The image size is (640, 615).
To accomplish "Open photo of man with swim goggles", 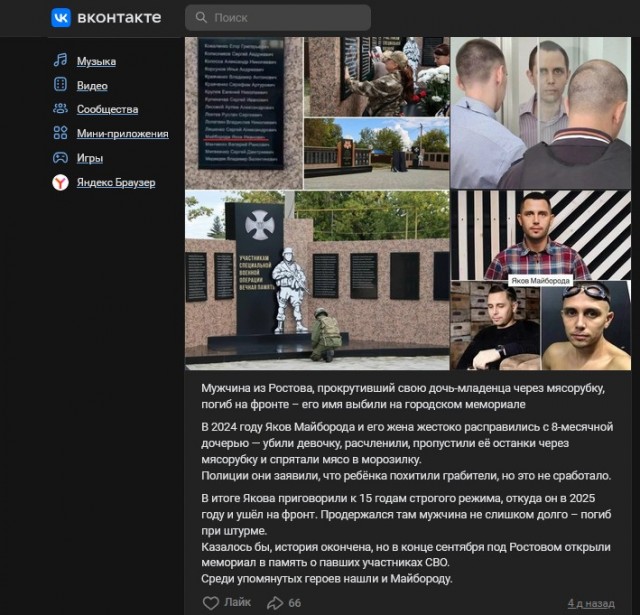I will coord(586,325).
